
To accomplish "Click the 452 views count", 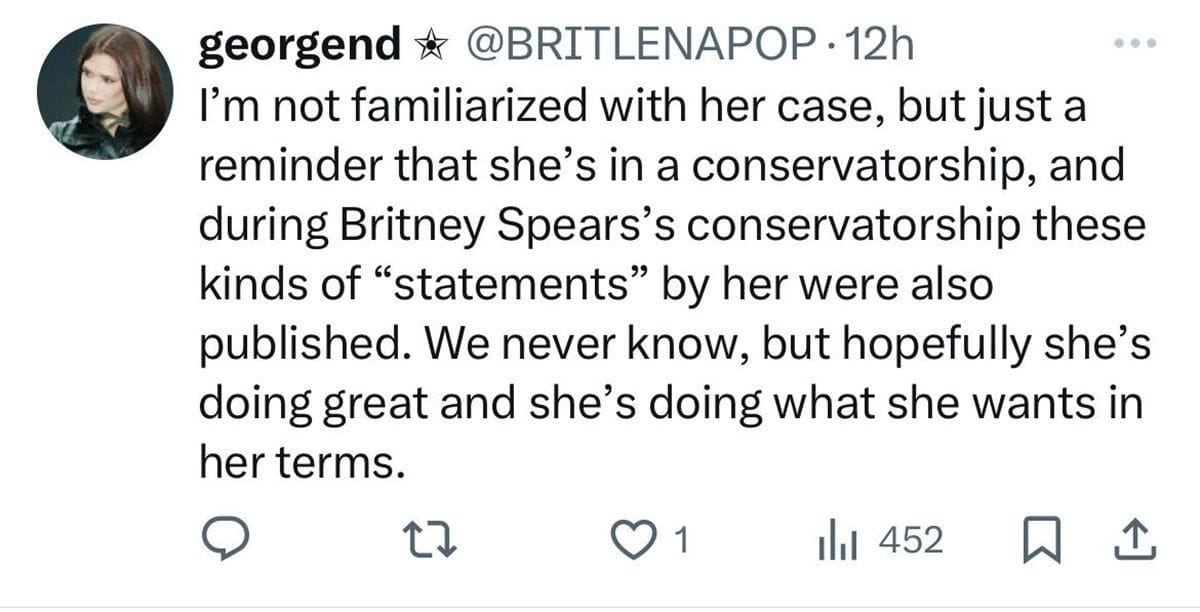I will coord(909,541).
